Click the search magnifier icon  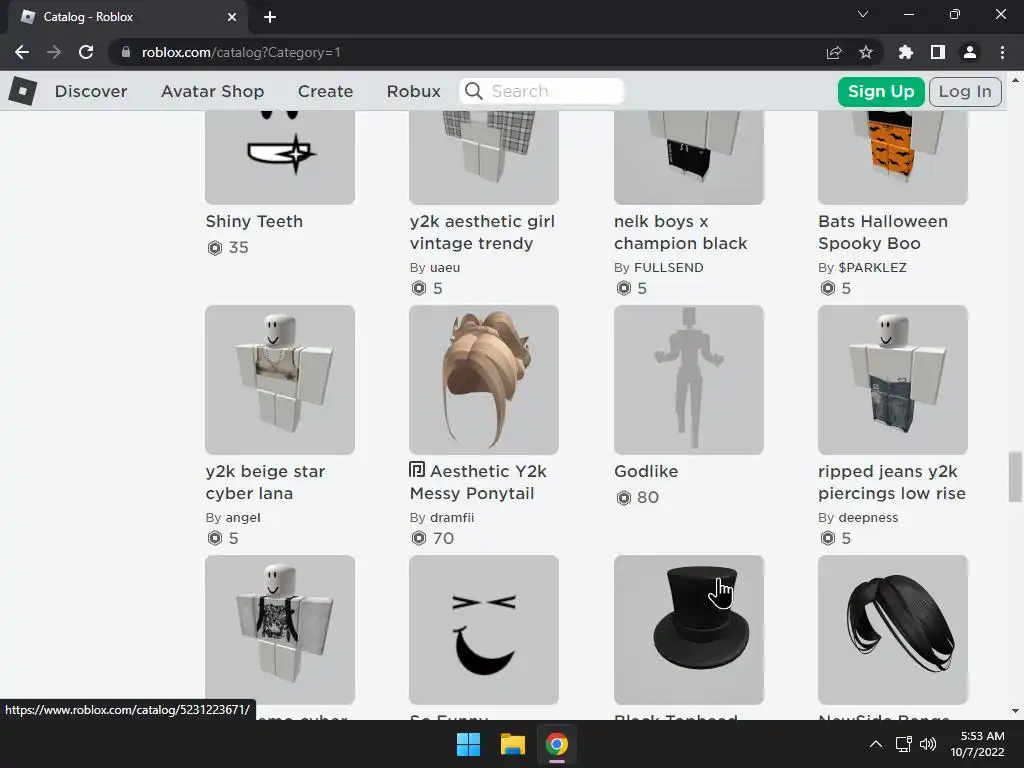(x=474, y=91)
